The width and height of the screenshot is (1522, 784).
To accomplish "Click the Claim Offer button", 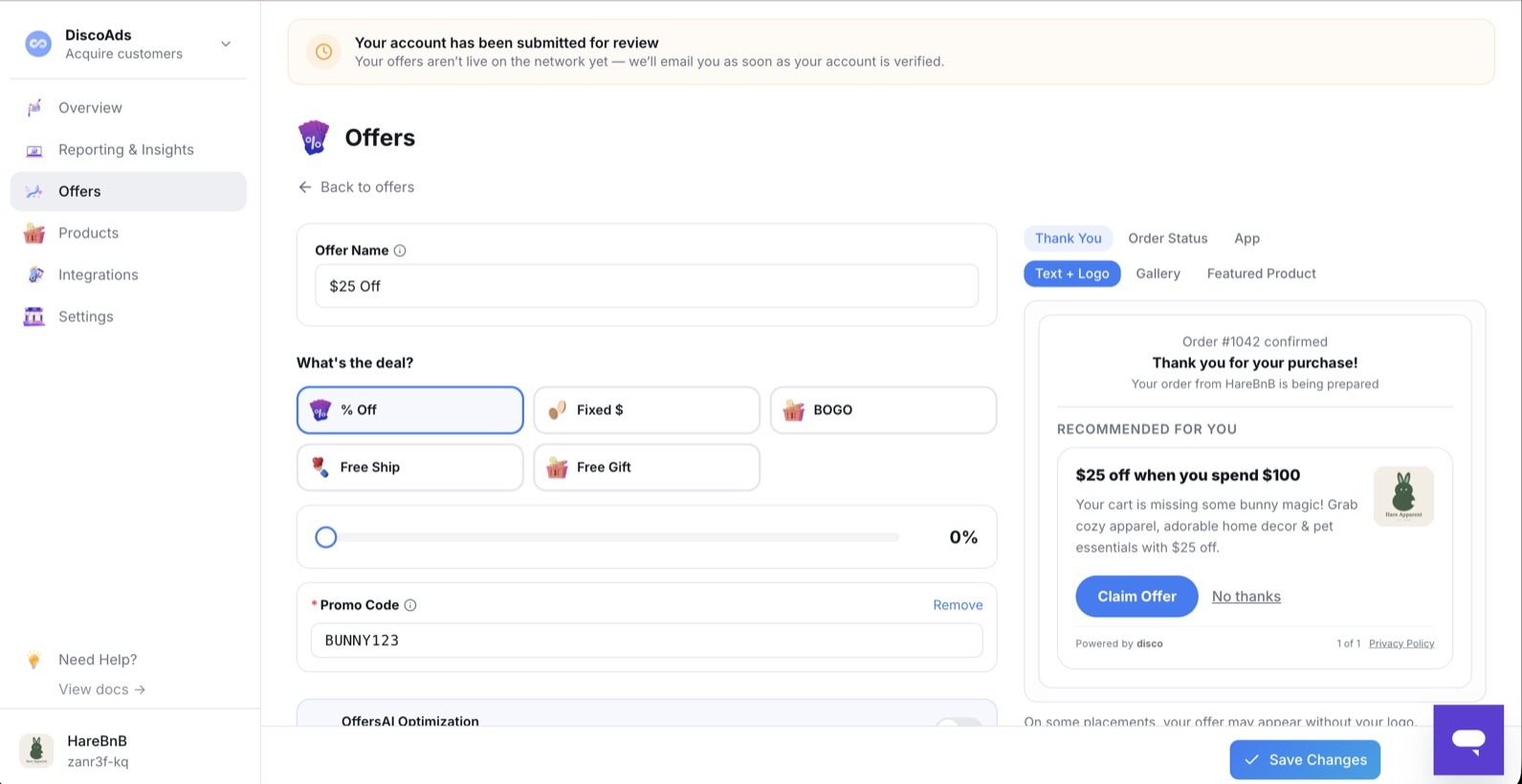I will click(1136, 597).
